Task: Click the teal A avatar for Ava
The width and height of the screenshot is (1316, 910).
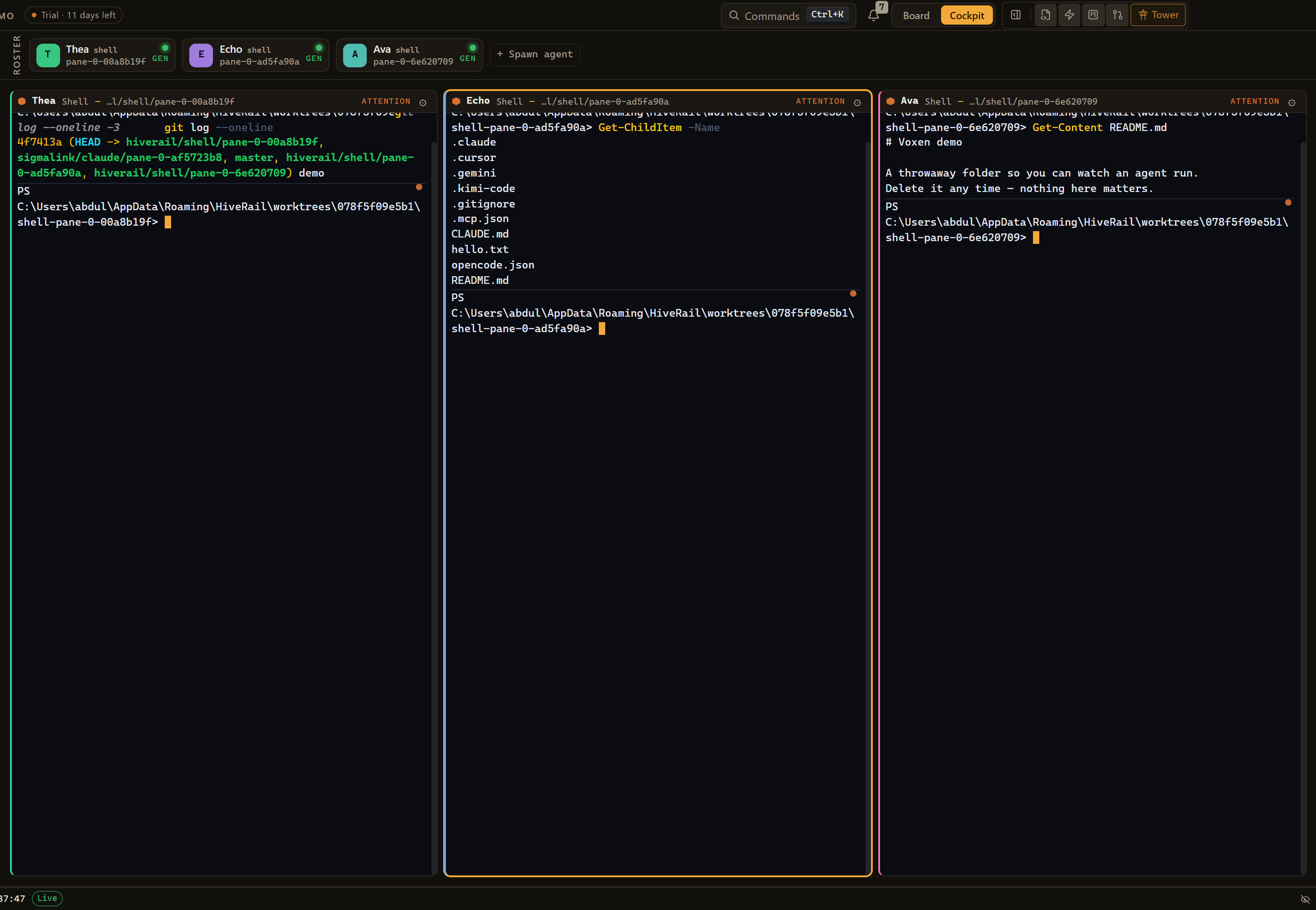Action: (354, 55)
